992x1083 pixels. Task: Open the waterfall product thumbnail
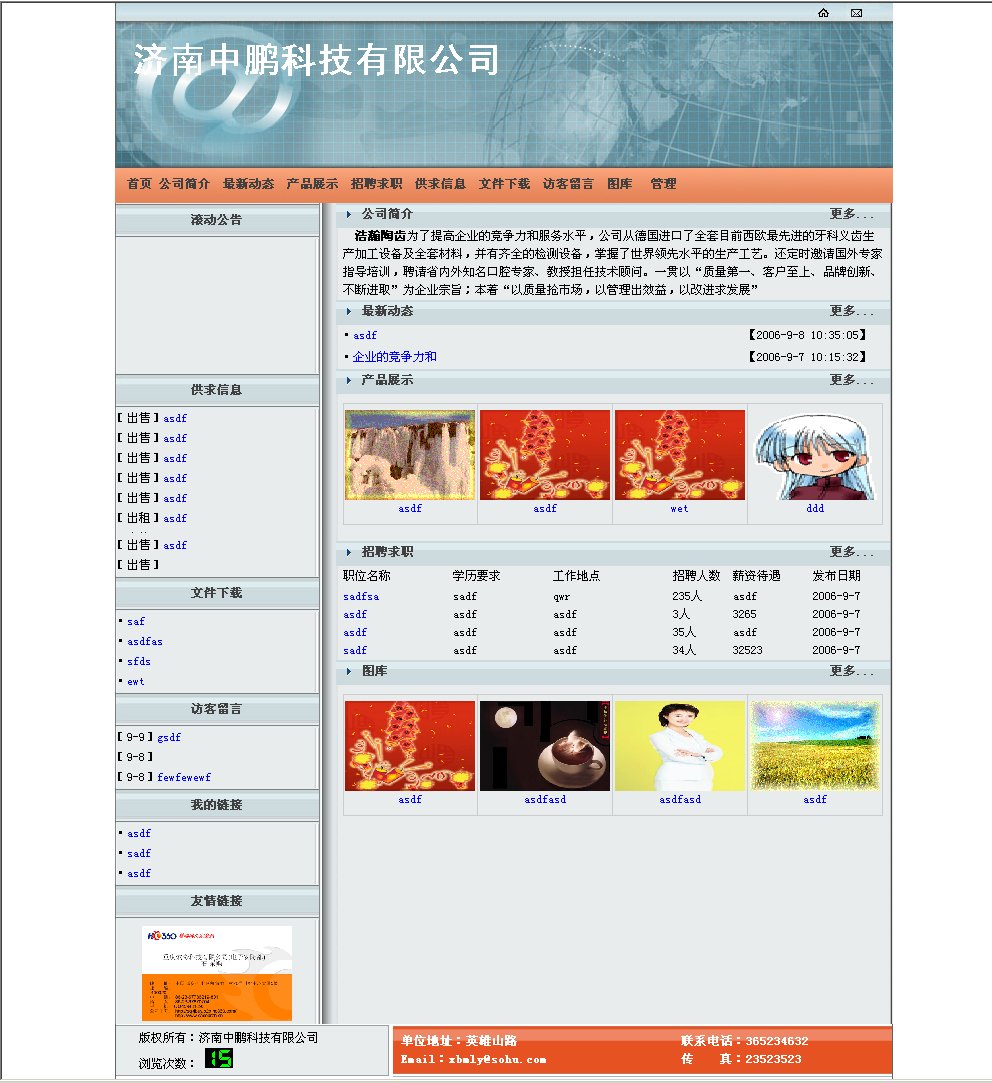(410, 455)
